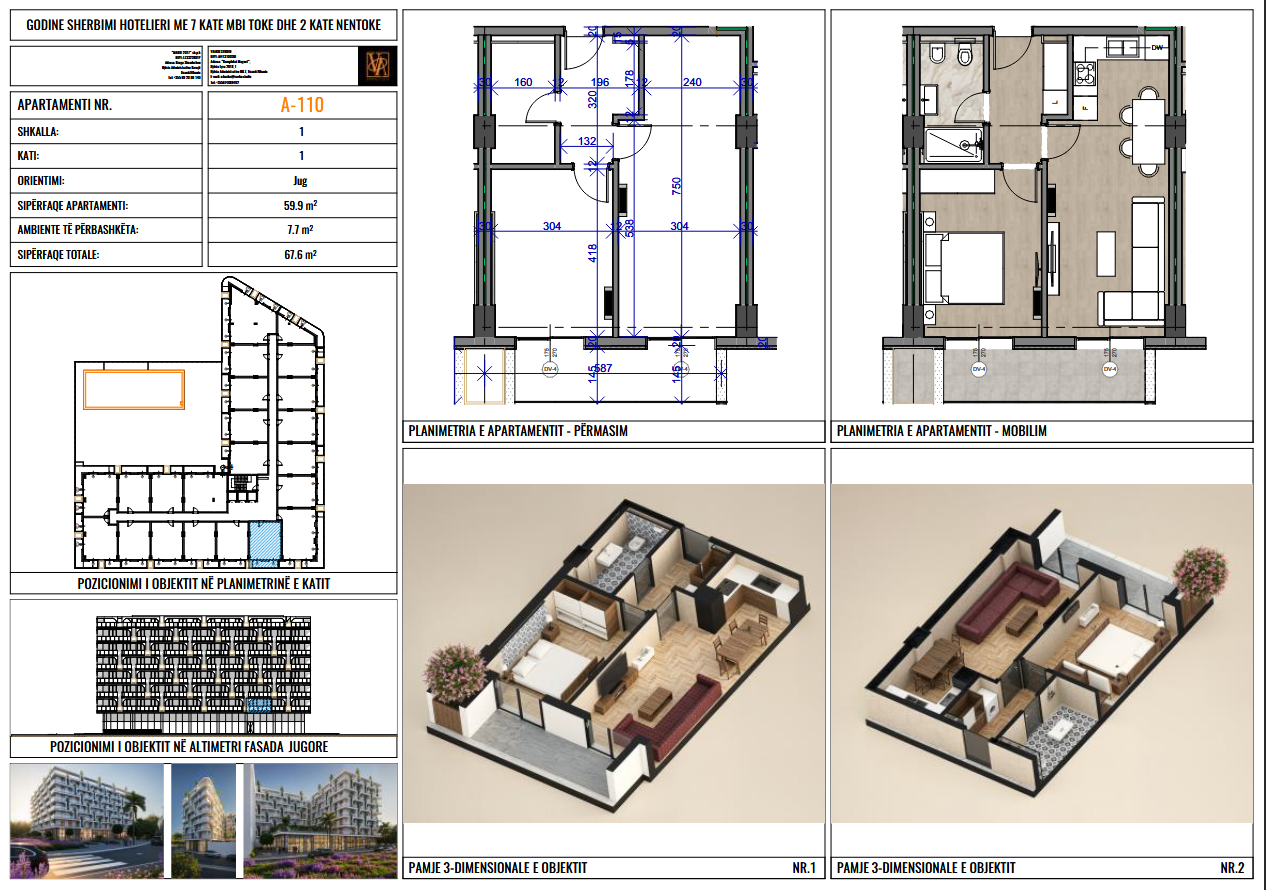1266x890 pixels.
Task: Click the 67.6 m² total area value
Action: point(301,255)
